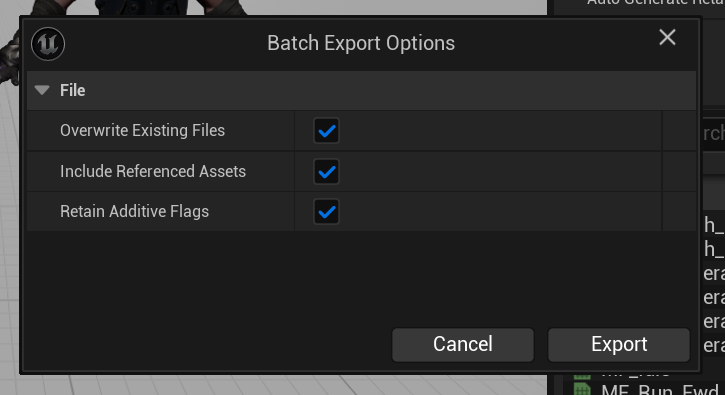Screen dimensions: 725x395
Task: Click the character mesh in the viewport
Action: (139, 7)
